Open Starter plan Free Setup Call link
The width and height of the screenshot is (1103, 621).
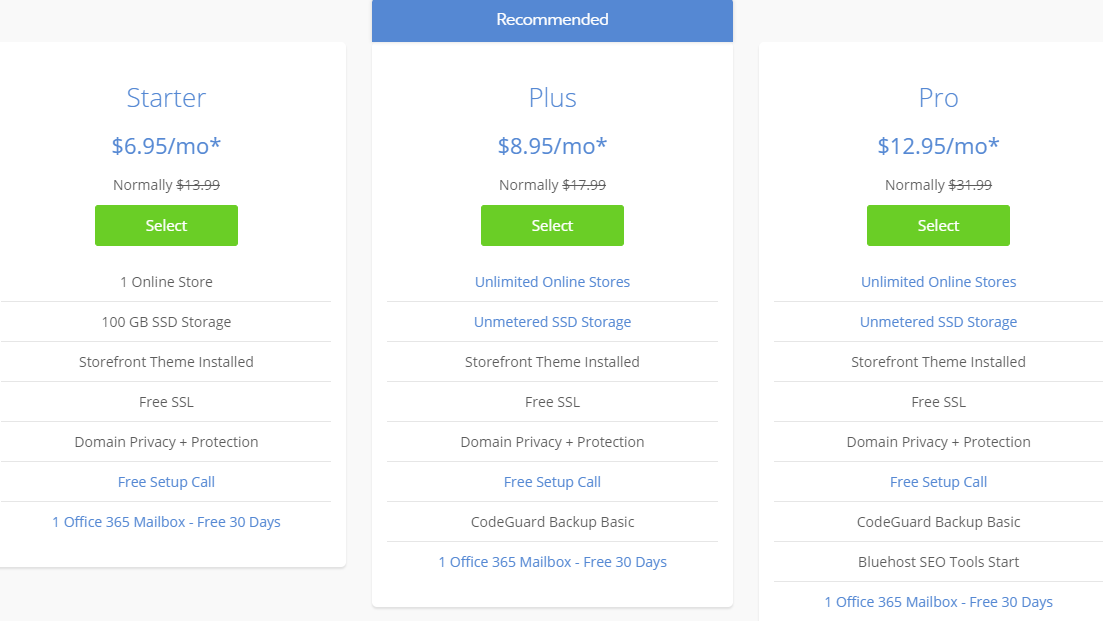coord(166,482)
